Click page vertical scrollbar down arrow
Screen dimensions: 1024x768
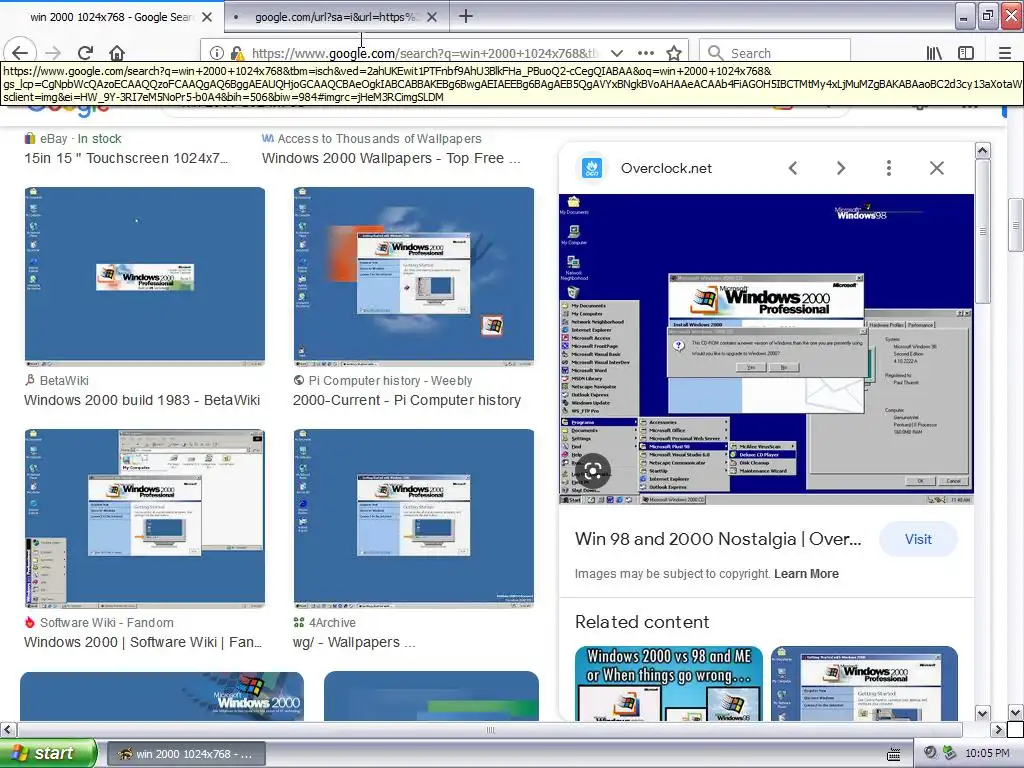(1016, 712)
